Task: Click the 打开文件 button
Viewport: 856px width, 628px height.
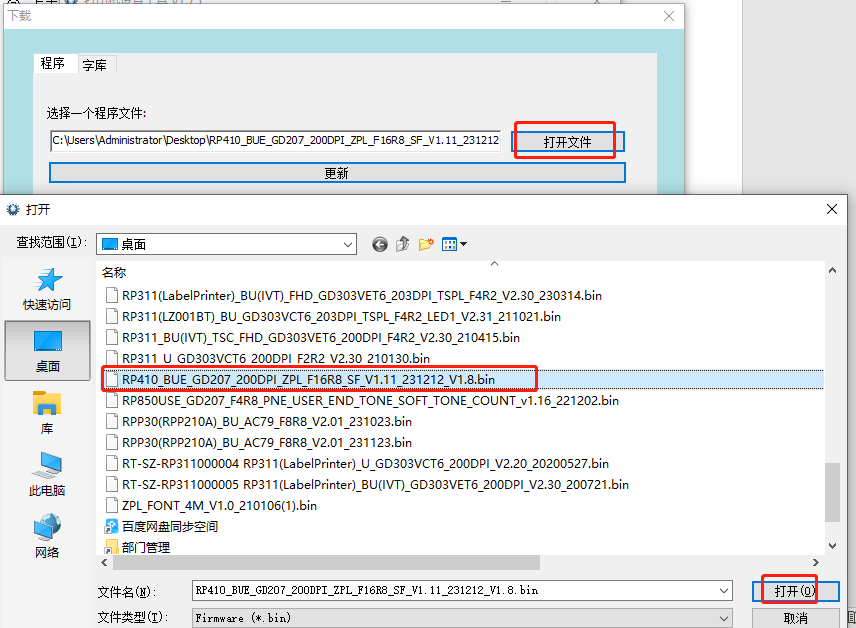Action: pos(568,142)
